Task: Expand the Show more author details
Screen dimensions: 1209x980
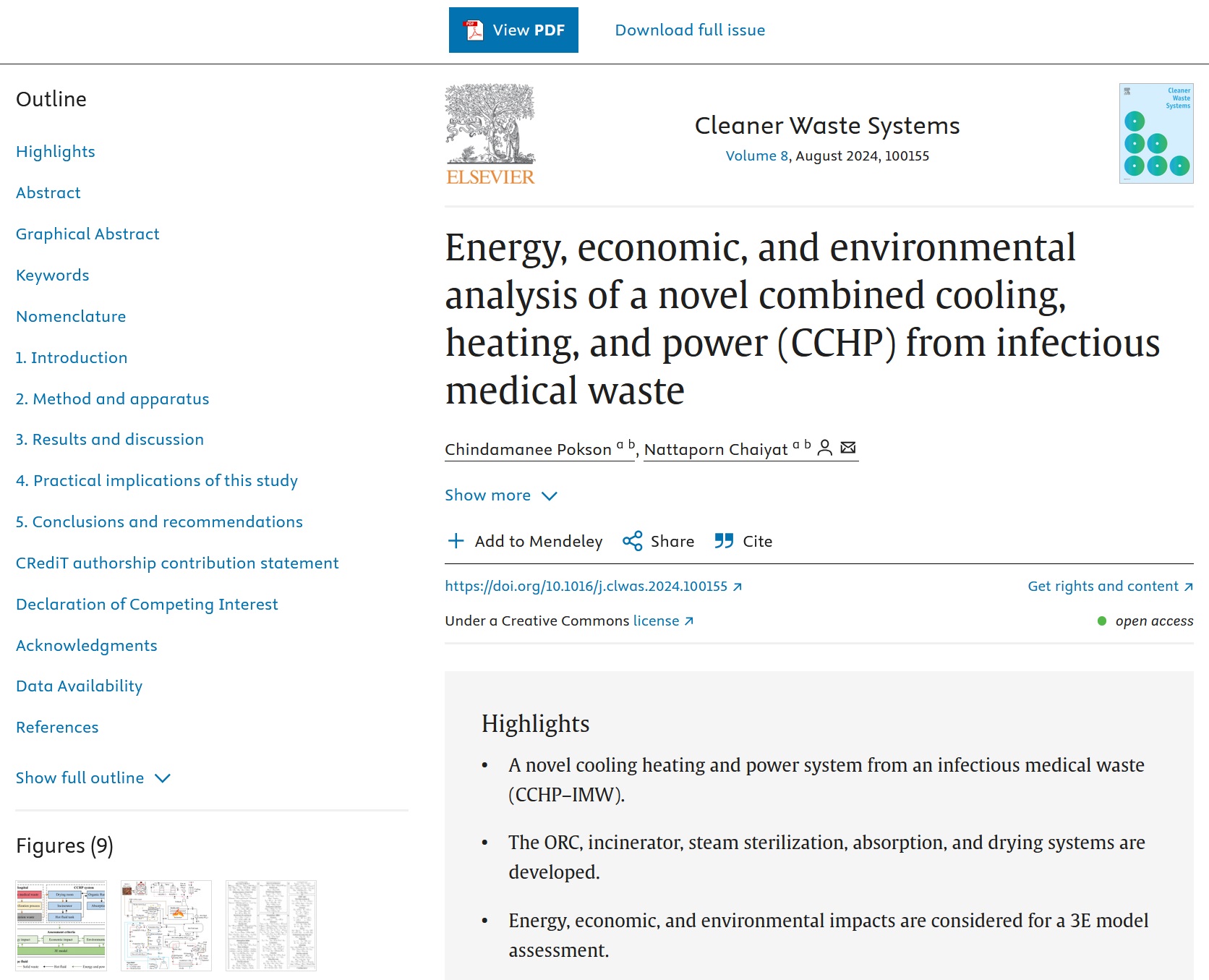Action: tap(487, 495)
